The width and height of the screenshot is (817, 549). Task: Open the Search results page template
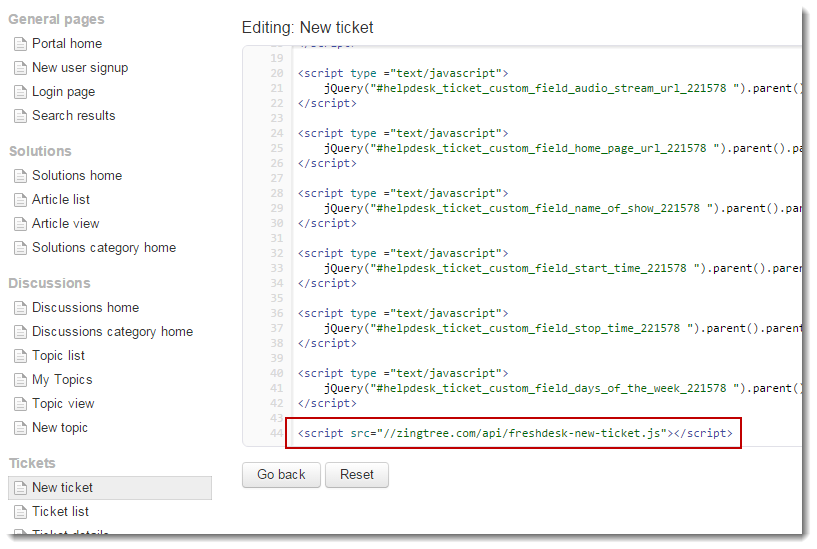(x=74, y=116)
